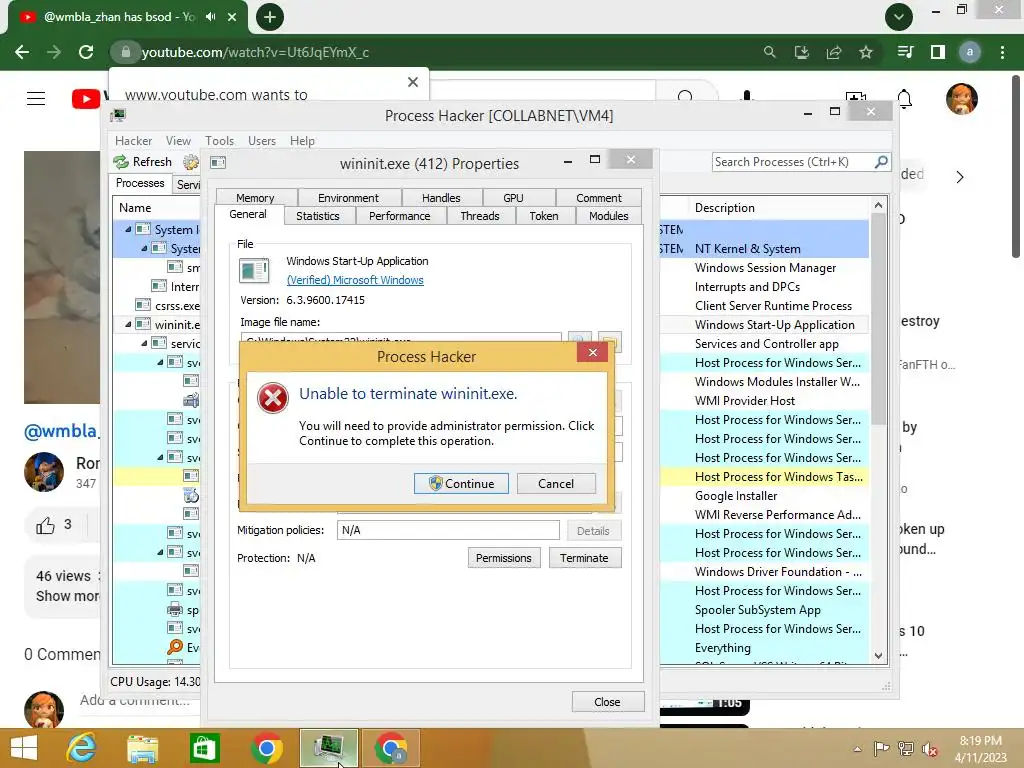Open YouTube notifications bell

[904, 99]
